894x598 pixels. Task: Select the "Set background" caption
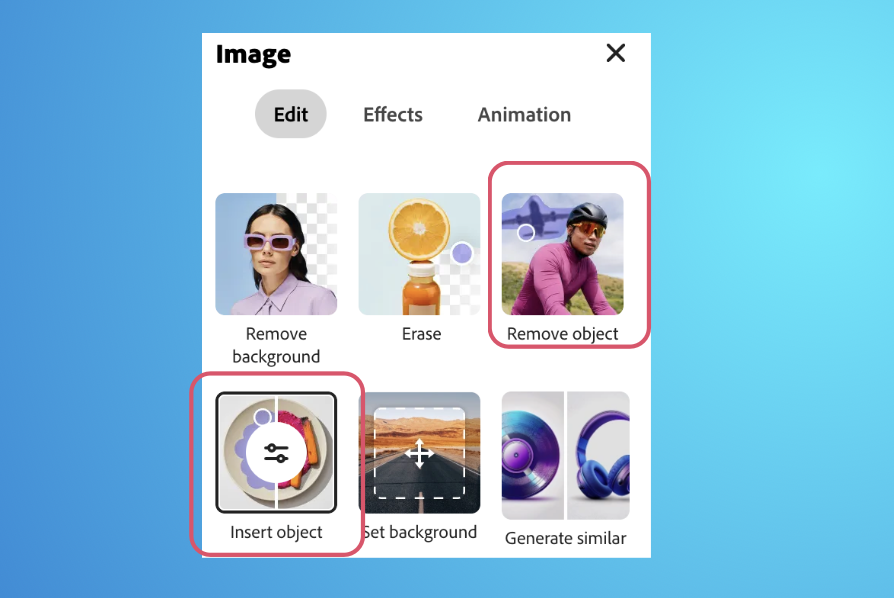click(x=421, y=532)
